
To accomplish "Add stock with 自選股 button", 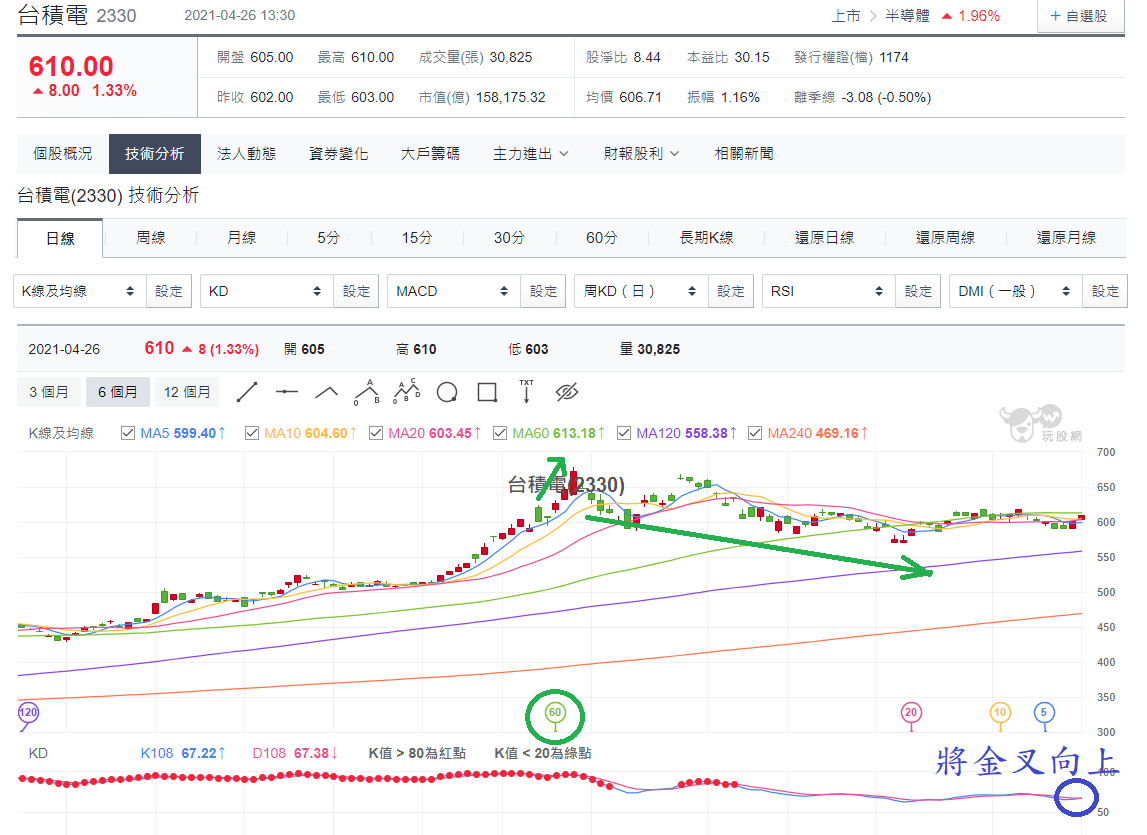I will coord(1080,16).
